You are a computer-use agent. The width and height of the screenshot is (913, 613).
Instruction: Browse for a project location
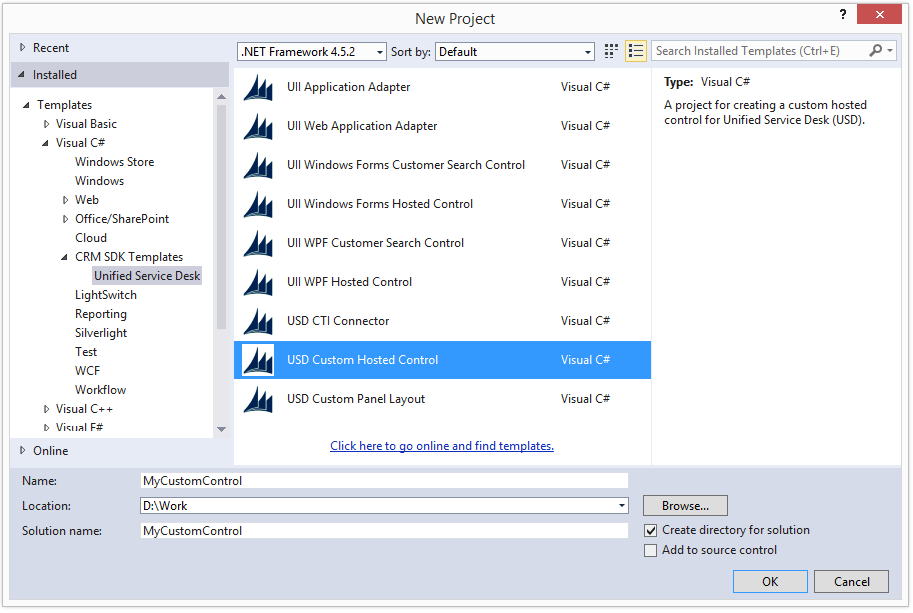pos(684,505)
